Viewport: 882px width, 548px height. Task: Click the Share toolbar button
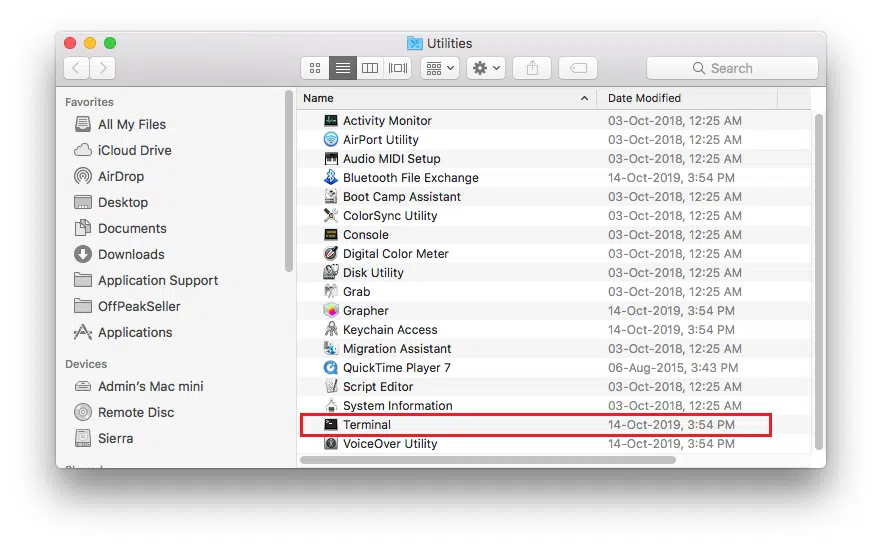pos(532,68)
